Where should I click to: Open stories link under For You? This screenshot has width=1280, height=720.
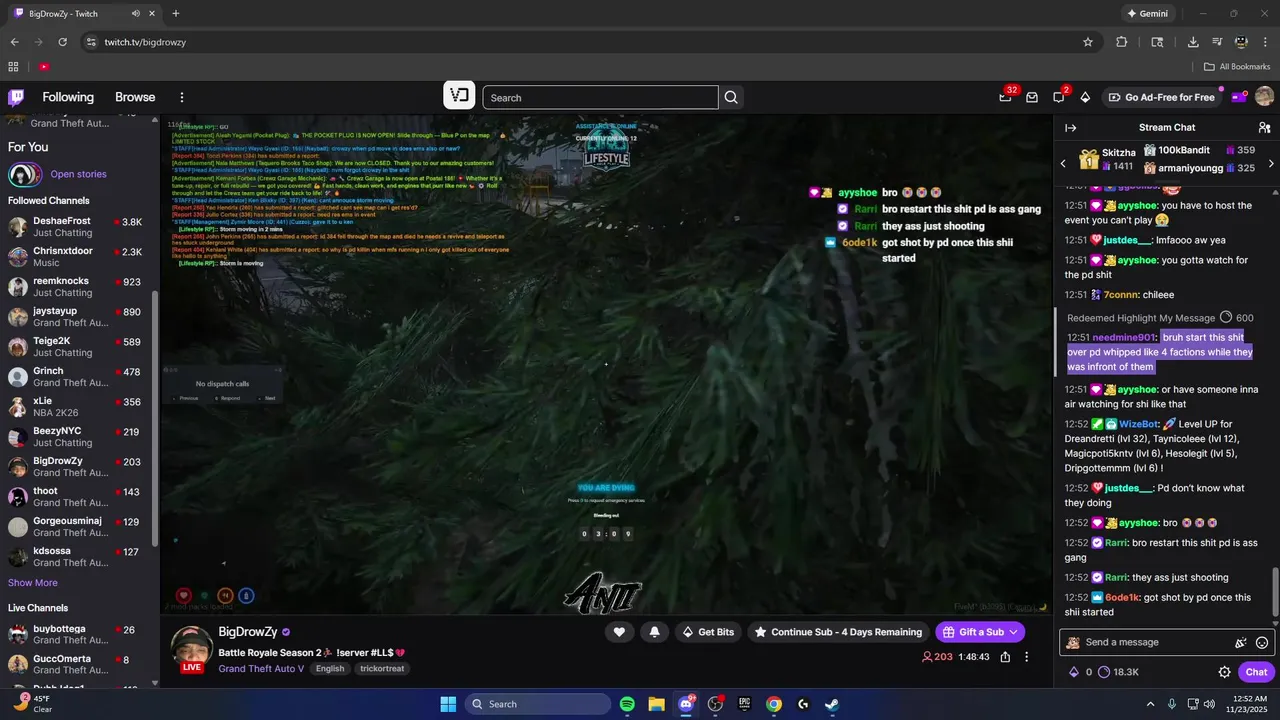coord(78,174)
